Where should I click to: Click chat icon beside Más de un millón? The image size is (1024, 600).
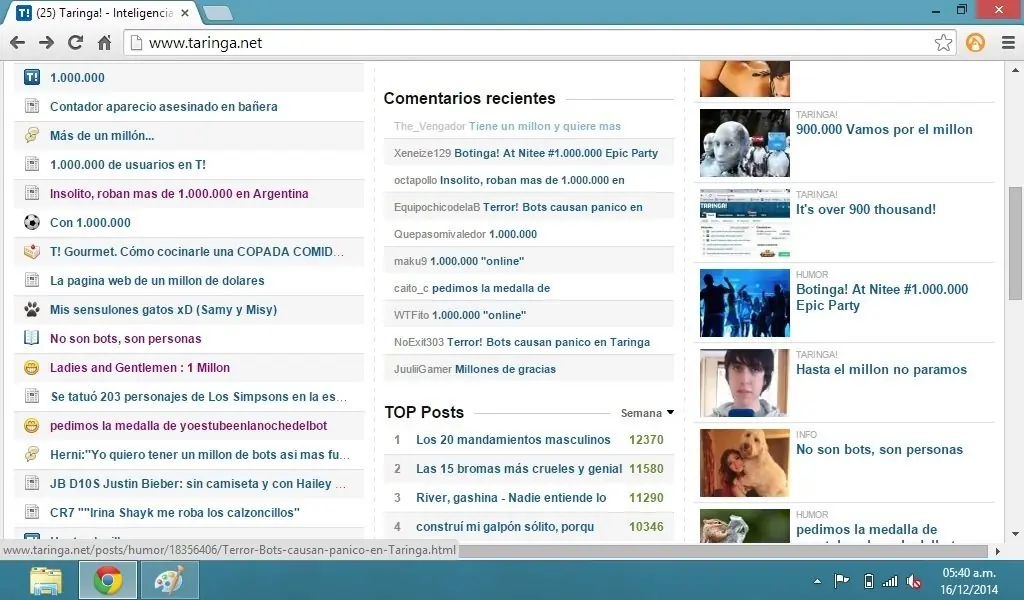pos(31,135)
